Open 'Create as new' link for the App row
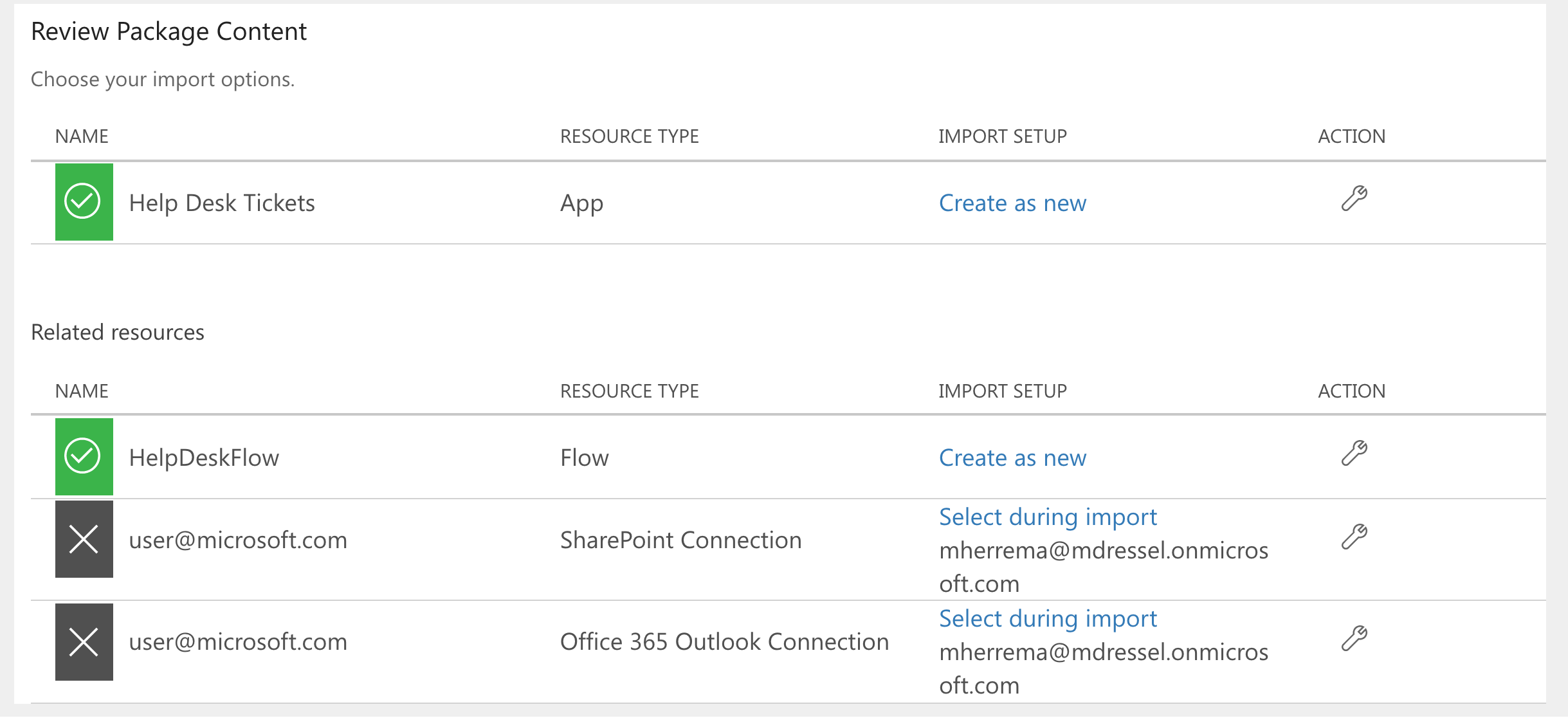Viewport: 1568px width, 718px height. 1012,203
